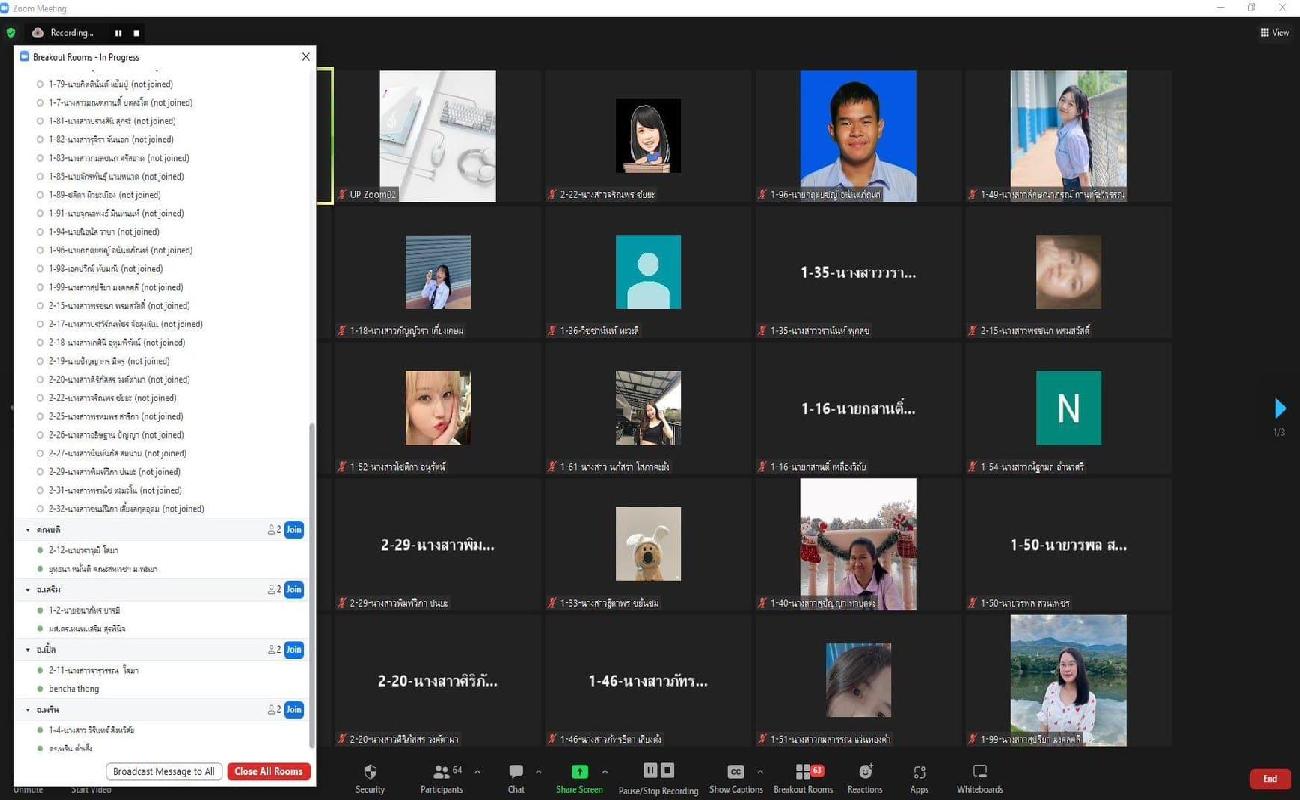Open the View layout menu
This screenshot has width=1300, height=800.
(1275, 33)
